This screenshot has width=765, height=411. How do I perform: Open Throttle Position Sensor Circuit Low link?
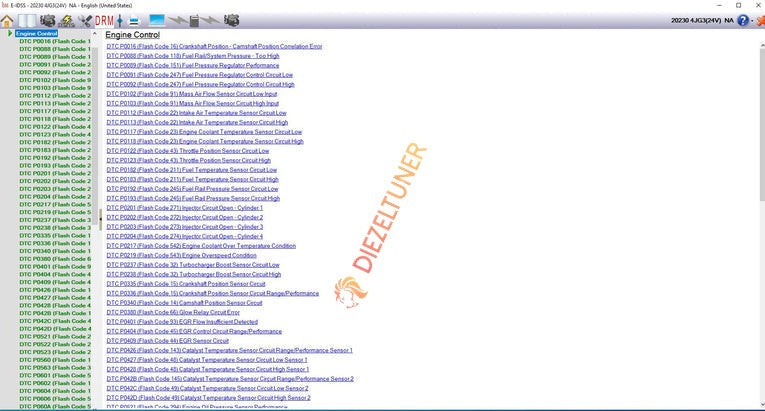[188, 151]
